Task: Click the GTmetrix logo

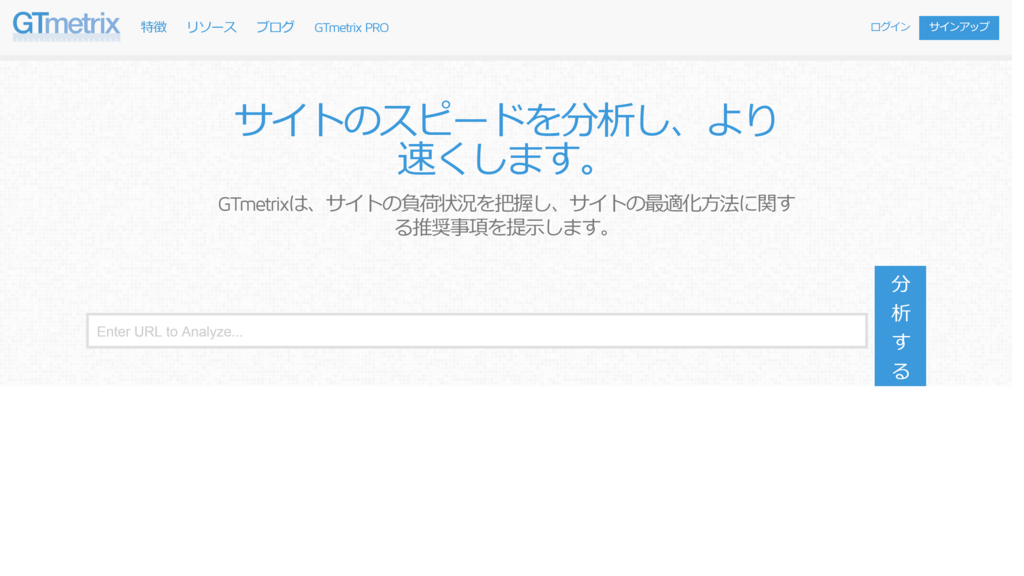Action: (67, 26)
